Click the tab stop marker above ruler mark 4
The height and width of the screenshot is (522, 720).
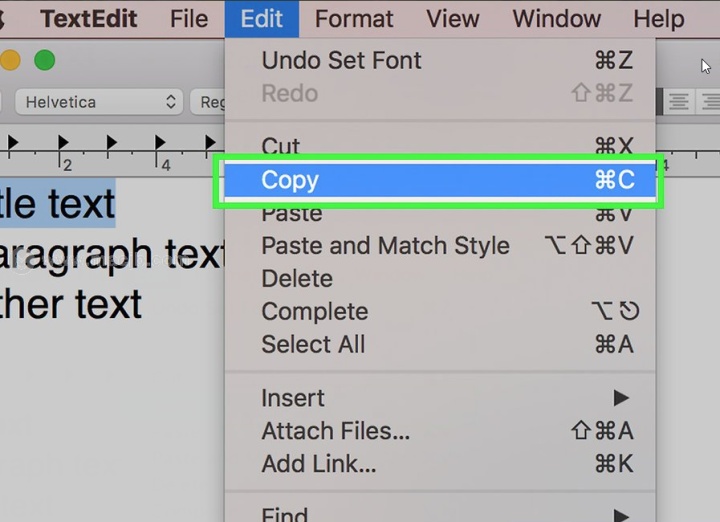(x=160, y=142)
